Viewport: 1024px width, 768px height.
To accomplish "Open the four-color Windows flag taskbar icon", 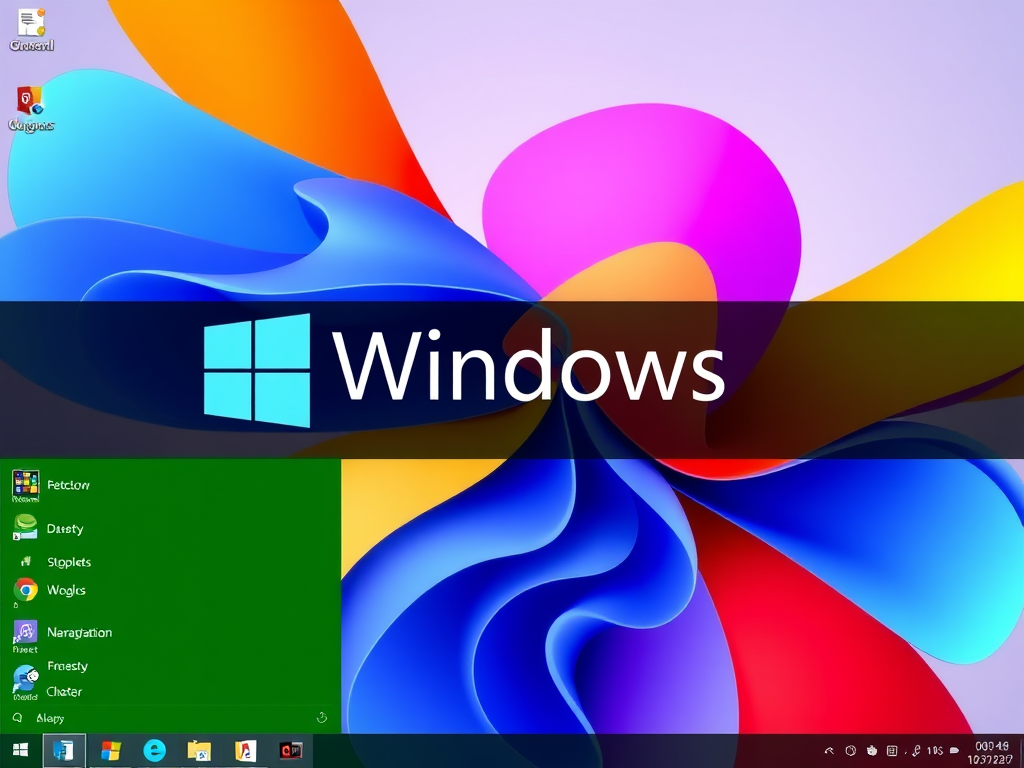I will [x=110, y=750].
